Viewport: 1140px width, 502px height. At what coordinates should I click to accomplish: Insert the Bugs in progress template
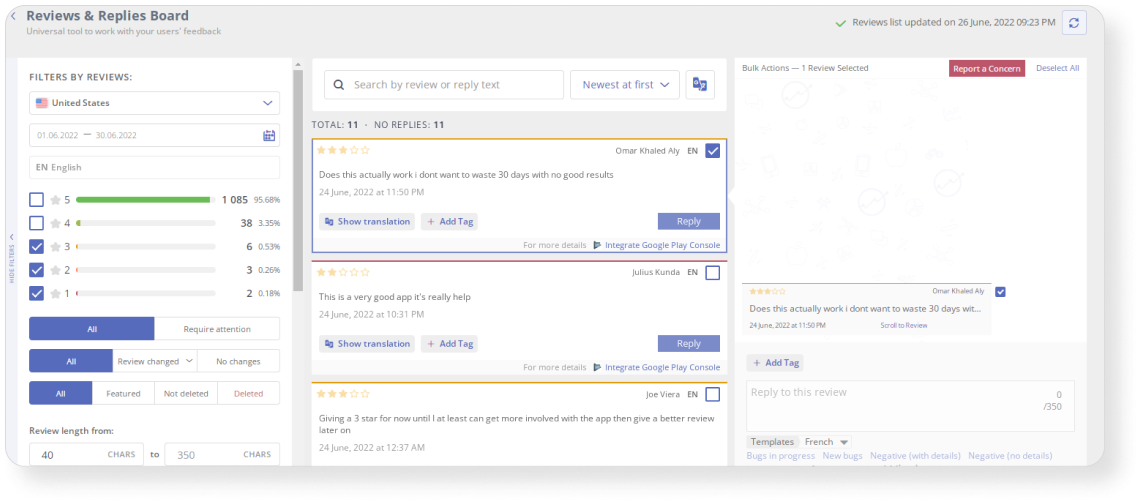(x=781, y=455)
